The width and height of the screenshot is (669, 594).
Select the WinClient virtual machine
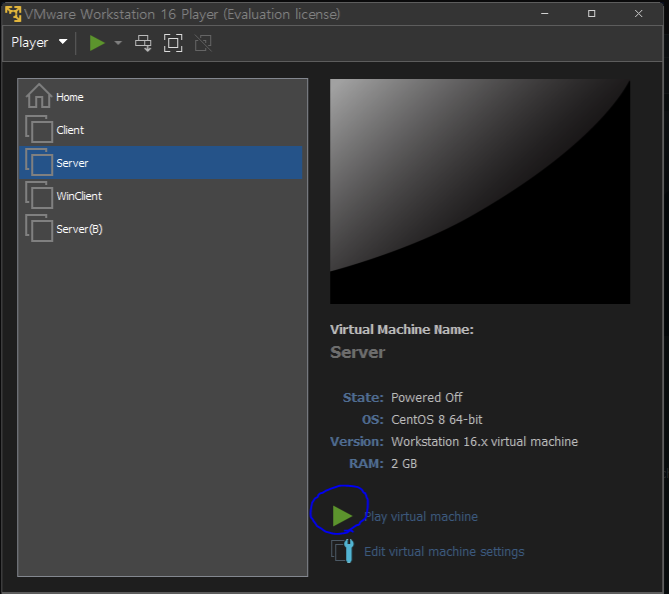pos(160,196)
